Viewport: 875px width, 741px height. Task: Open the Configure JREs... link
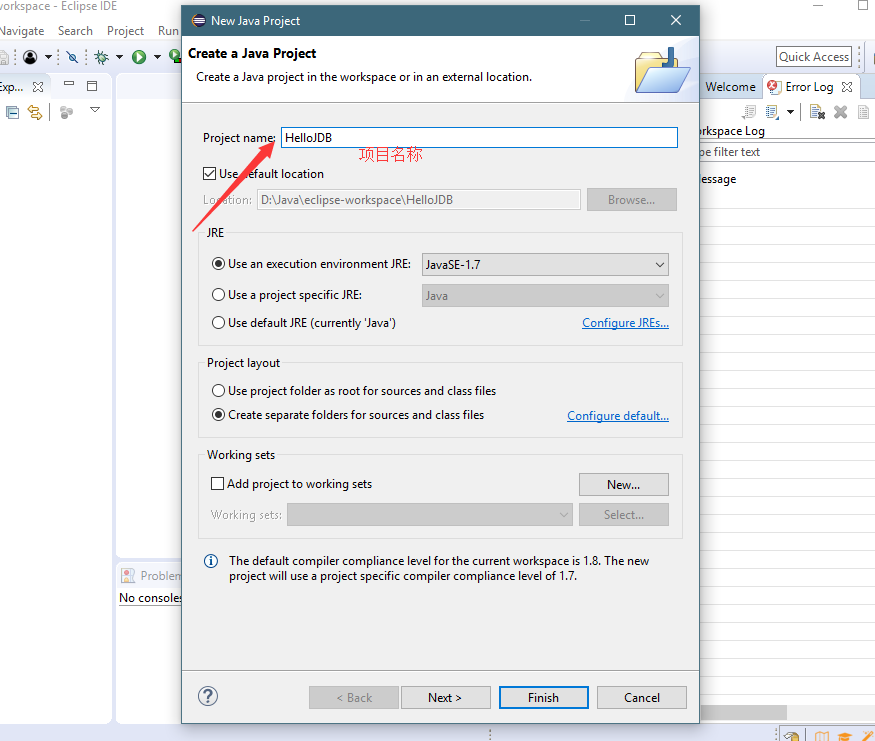(x=625, y=323)
